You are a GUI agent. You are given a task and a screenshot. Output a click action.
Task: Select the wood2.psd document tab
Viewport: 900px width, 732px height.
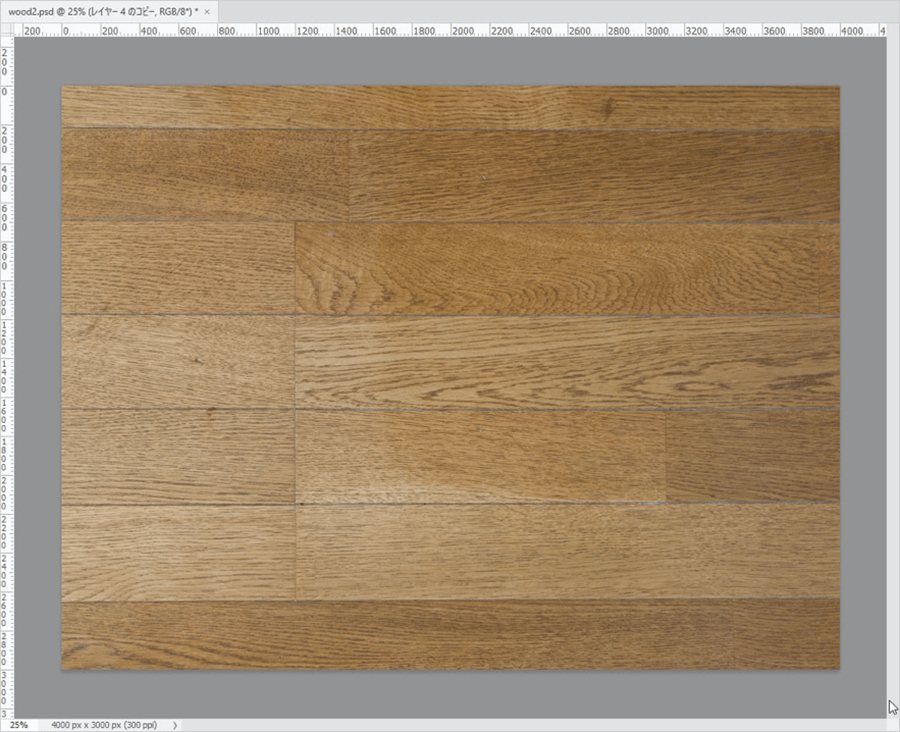(100, 11)
